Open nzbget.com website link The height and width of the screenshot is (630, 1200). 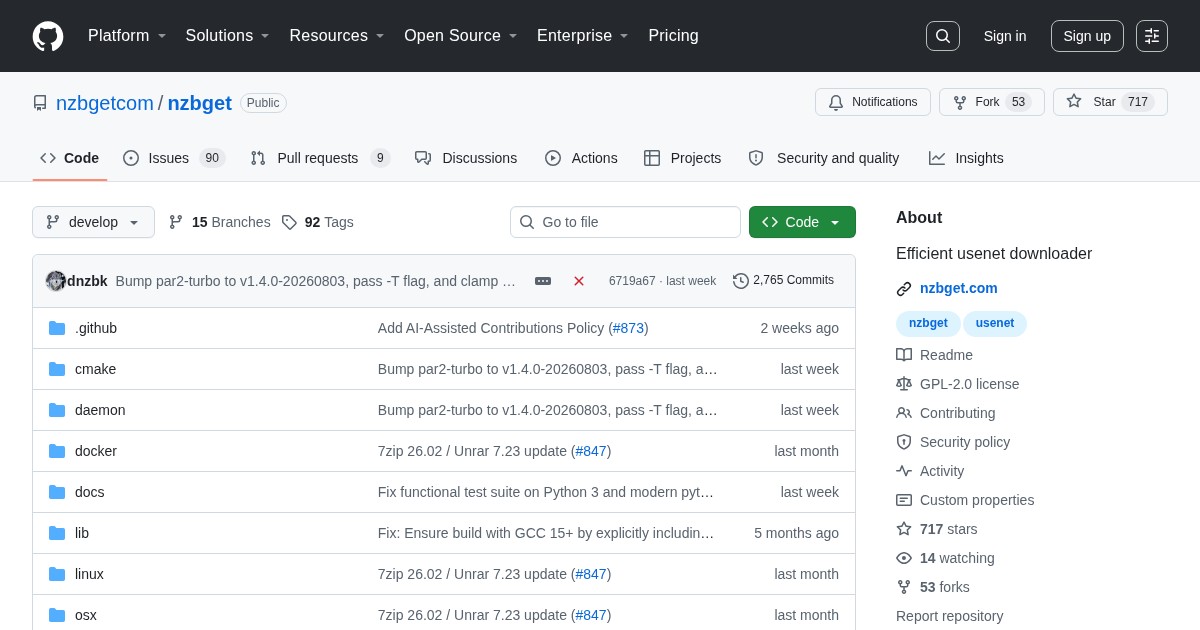coord(958,288)
